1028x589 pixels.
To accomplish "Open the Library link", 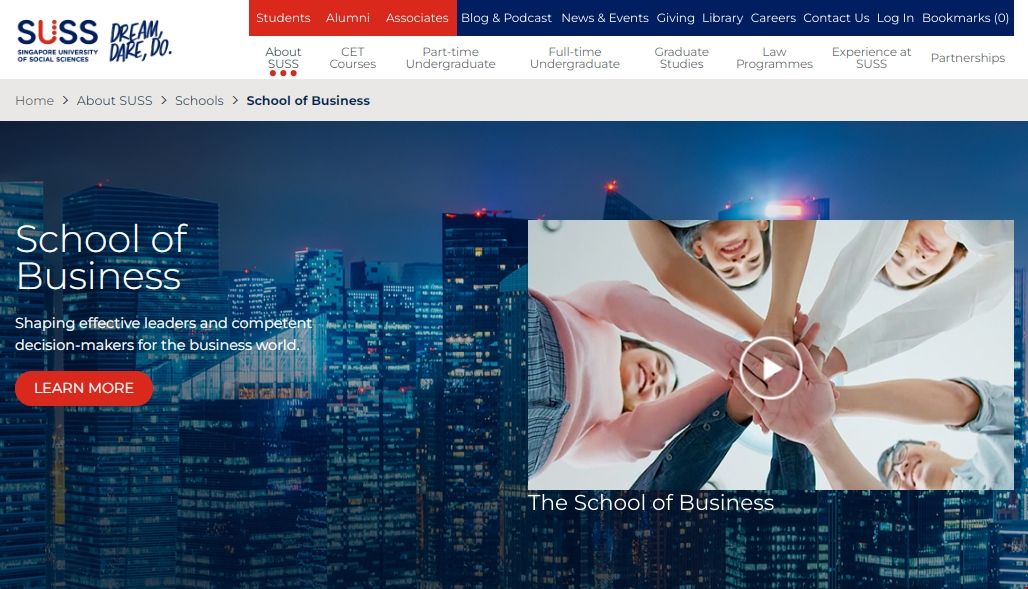I will point(722,18).
